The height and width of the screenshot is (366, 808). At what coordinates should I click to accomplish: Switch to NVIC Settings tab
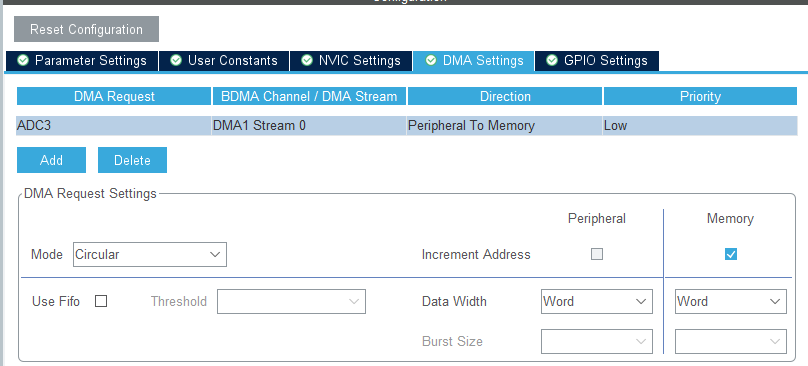coord(351,61)
